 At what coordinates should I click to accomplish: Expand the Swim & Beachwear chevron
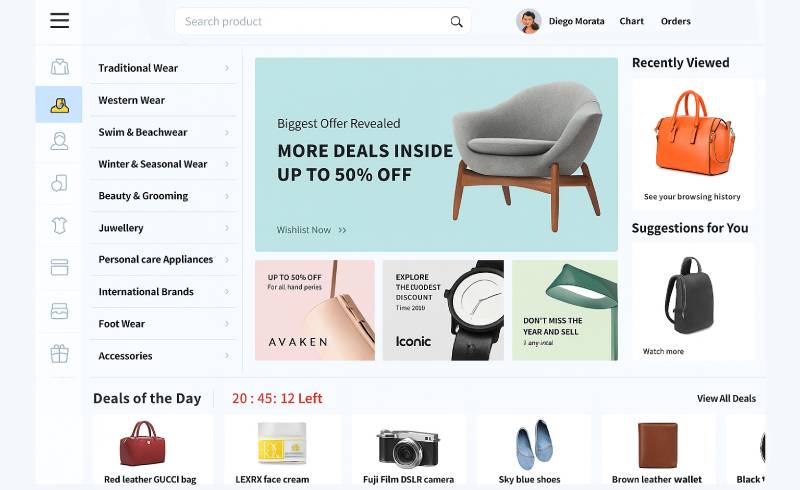click(x=227, y=132)
